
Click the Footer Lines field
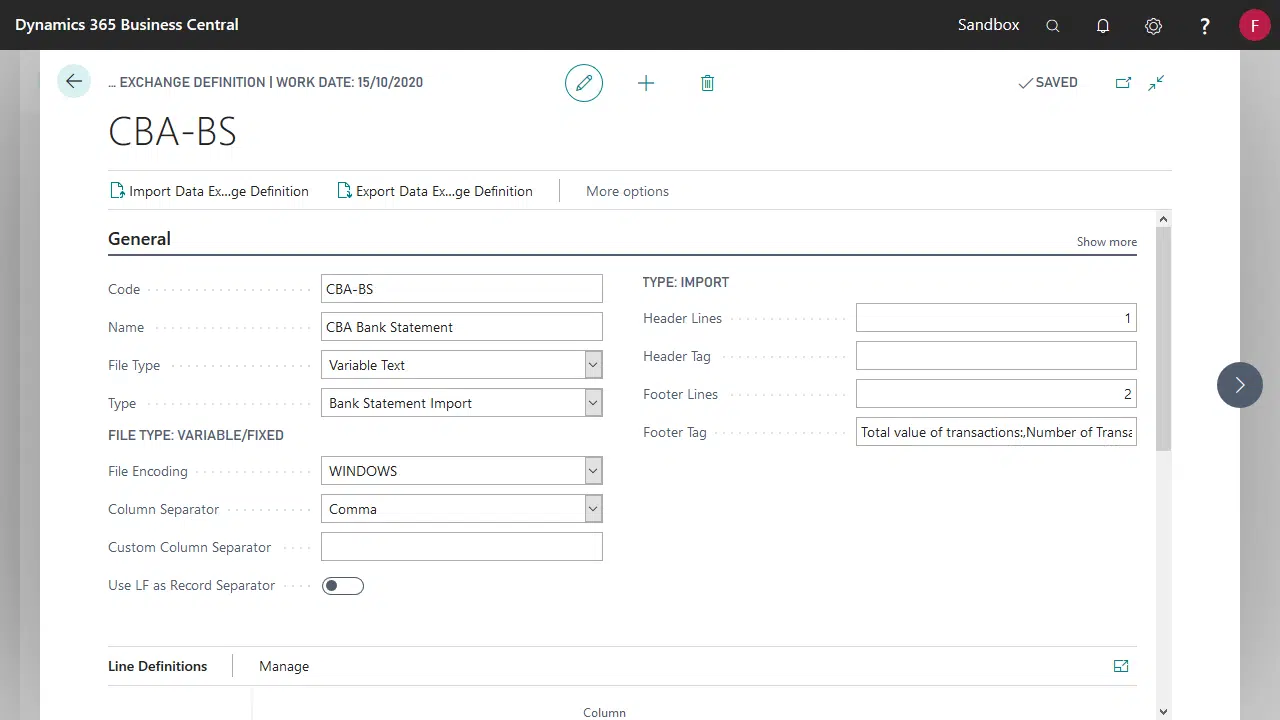996,394
